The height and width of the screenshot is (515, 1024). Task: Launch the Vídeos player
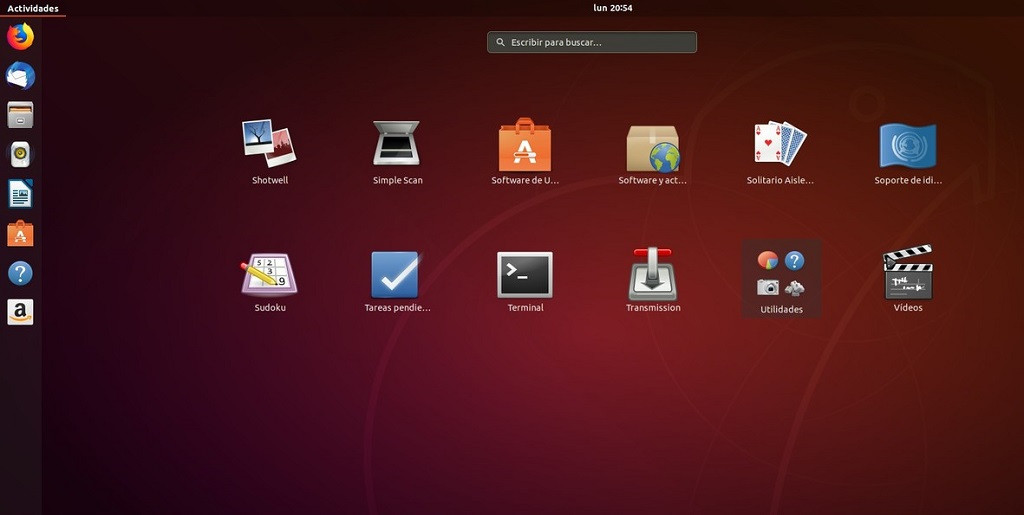pos(908,272)
